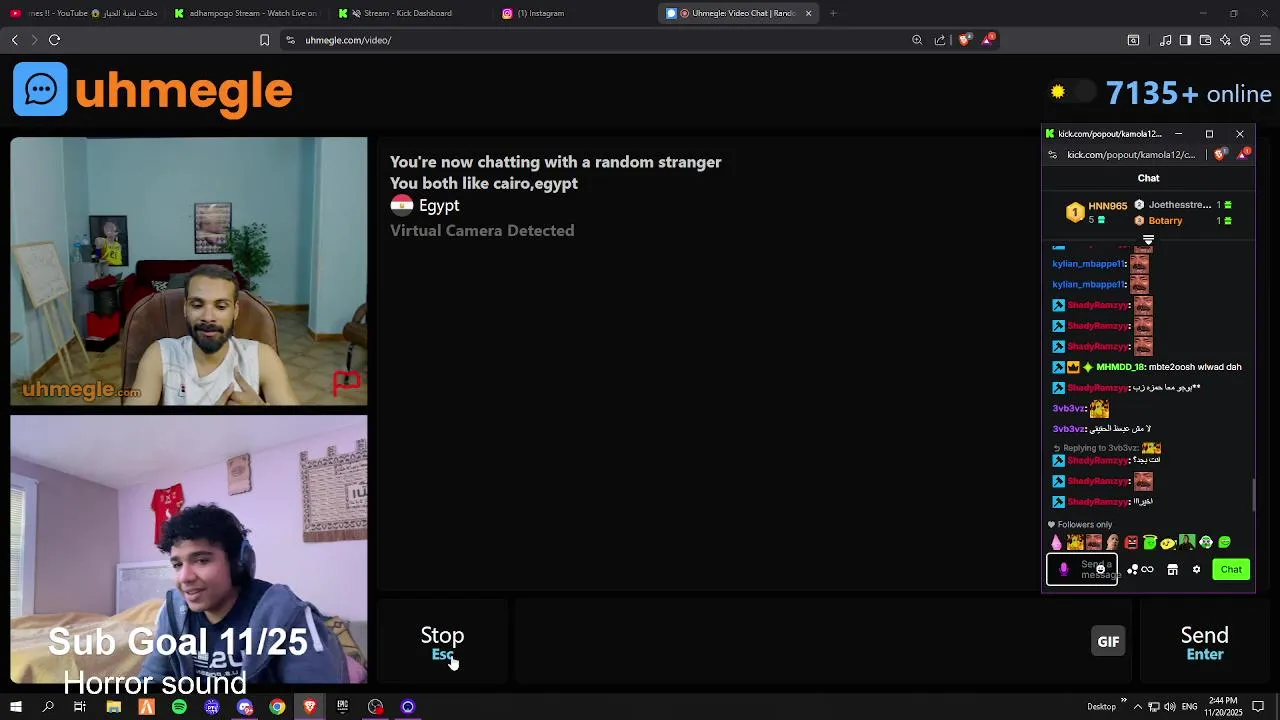Screen dimensions: 1280x720
Task: Click the tab search icon in toolbar
Action: coord(1133,40)
